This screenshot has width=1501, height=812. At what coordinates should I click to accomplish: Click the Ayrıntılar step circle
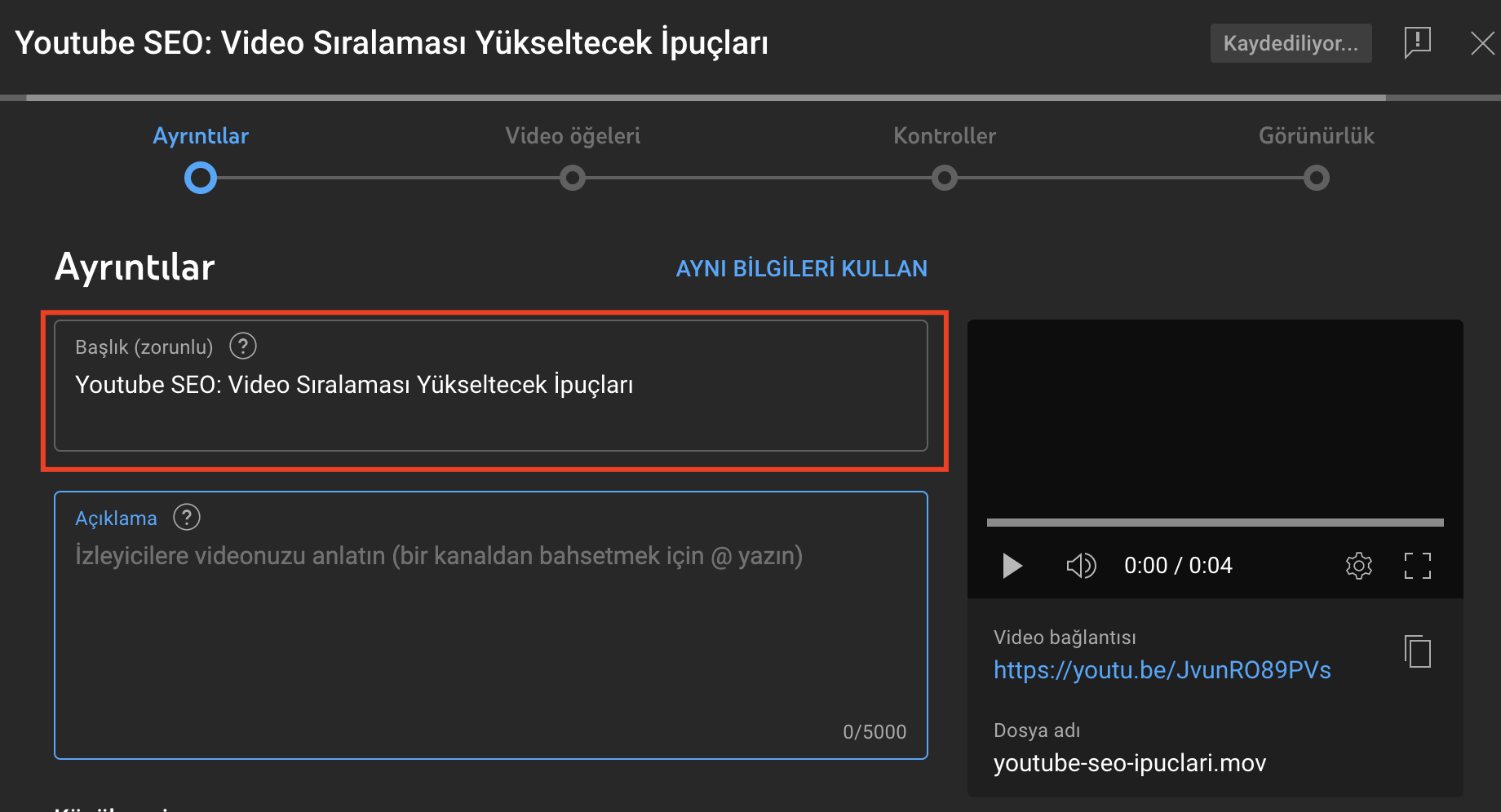click(201, 178)
